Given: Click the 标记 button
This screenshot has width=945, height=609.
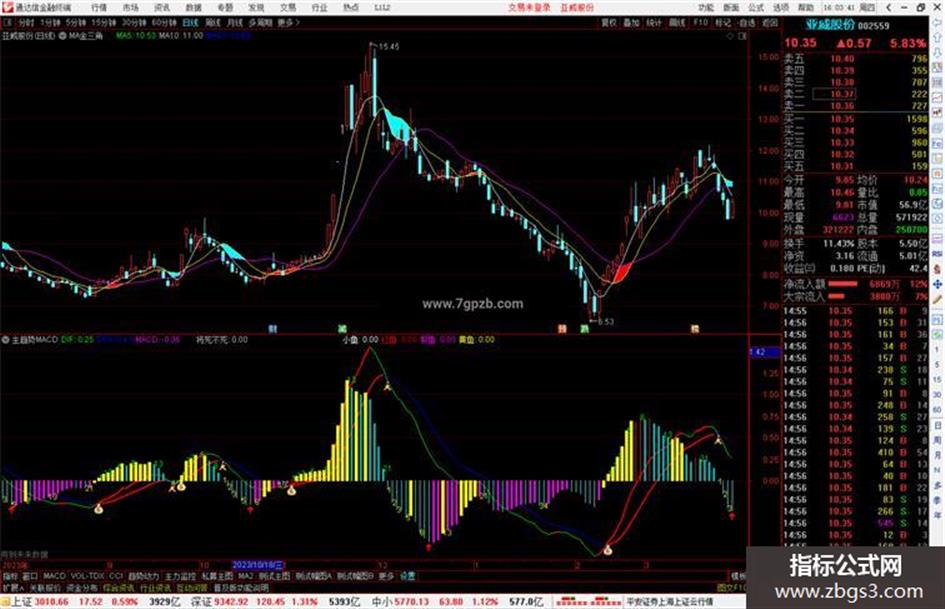Looking at the screenshot, I should pos(723,22).
